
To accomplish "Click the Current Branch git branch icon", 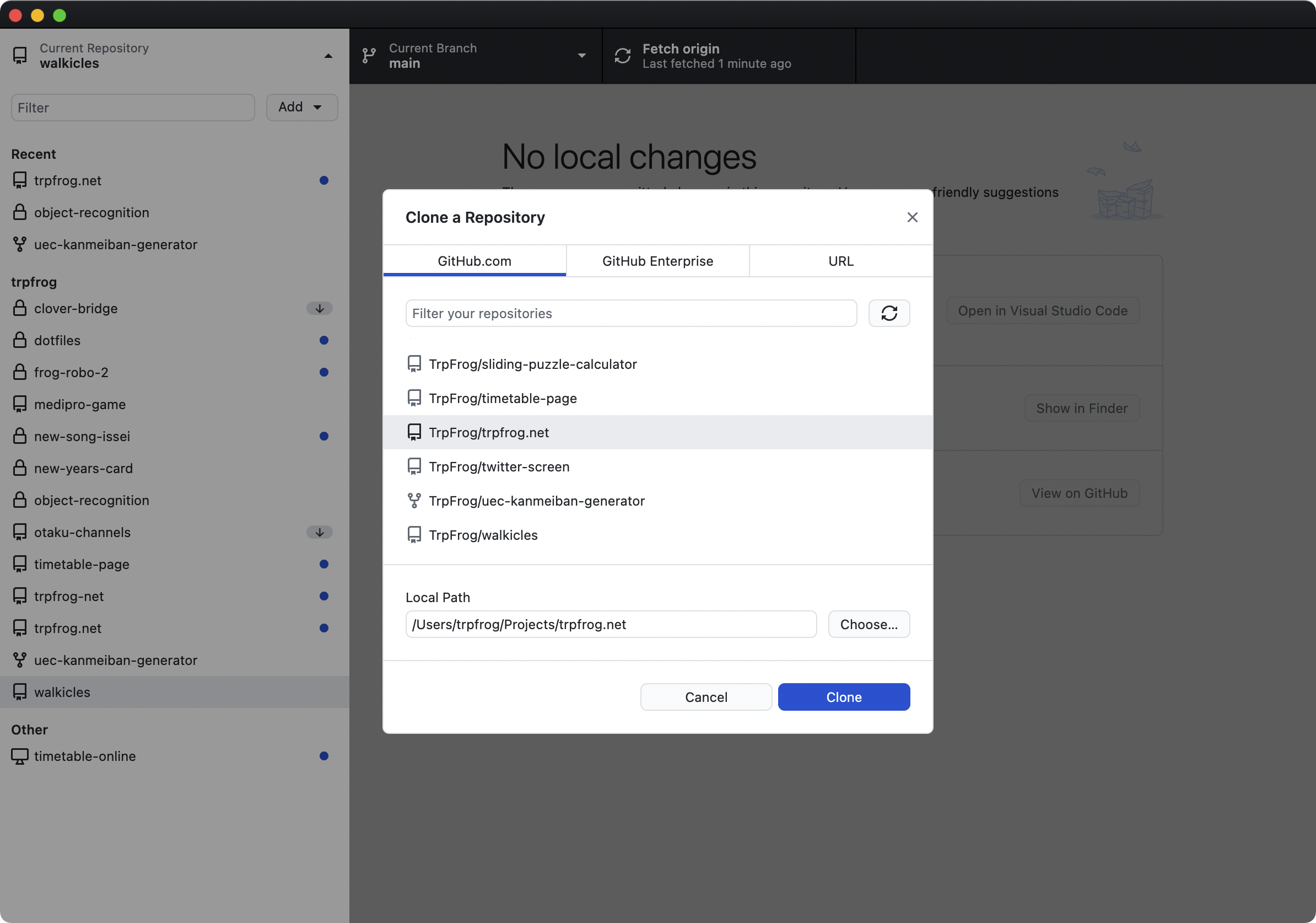I will click(369, 56).
